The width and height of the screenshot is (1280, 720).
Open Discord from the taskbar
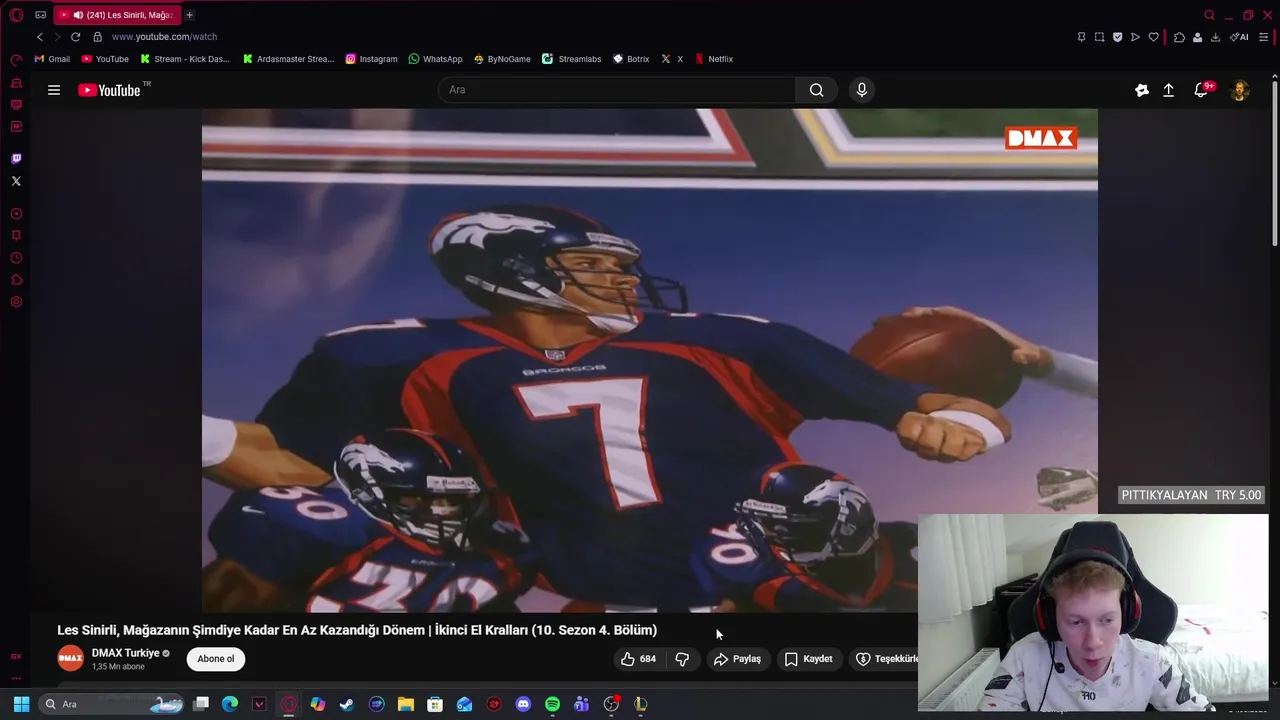point(523,704)
